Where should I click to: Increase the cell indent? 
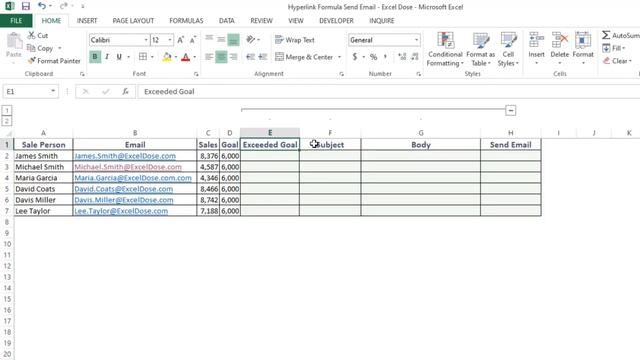tap(262, 57)
